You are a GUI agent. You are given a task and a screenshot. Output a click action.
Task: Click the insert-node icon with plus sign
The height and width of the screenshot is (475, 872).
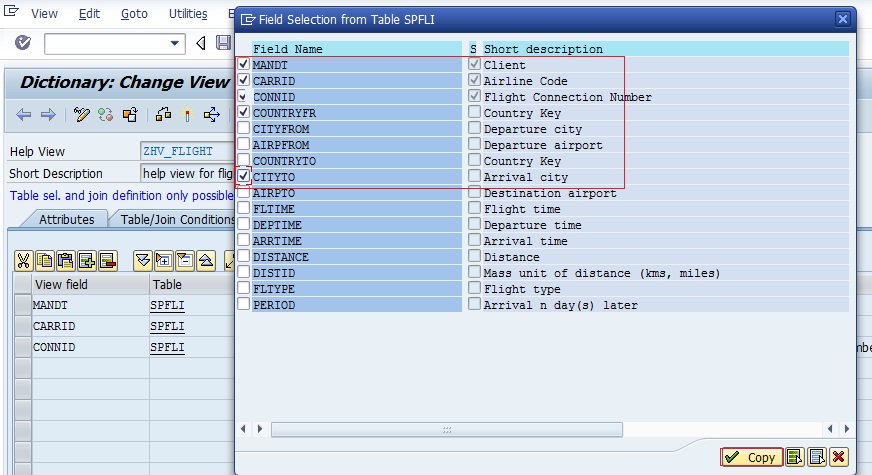(x=164, y=260)
